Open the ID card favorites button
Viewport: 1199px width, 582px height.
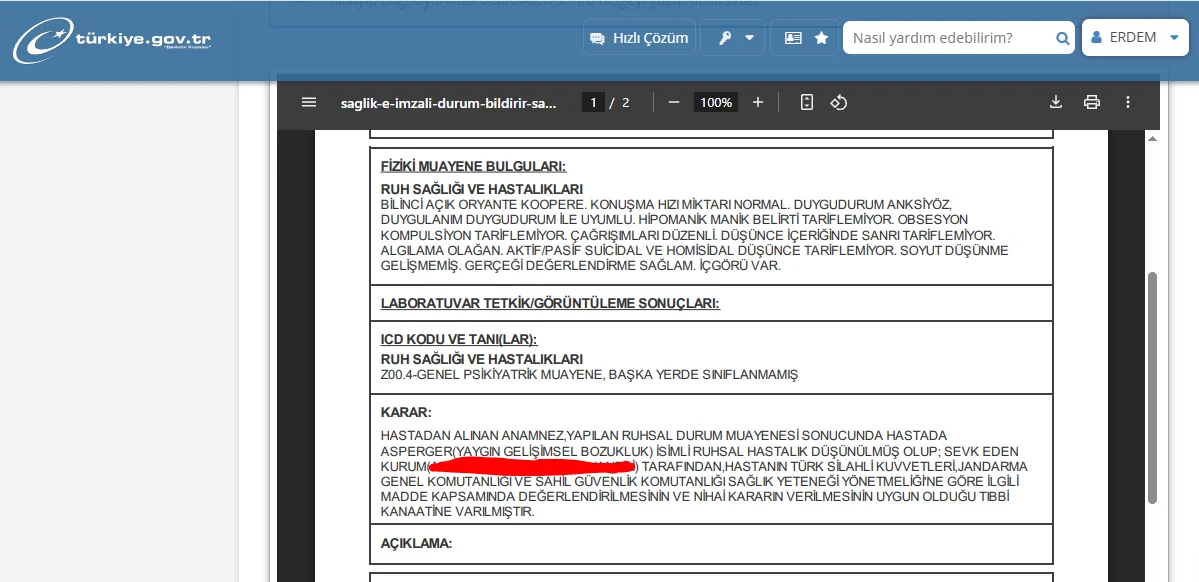(x=793, y=37)
